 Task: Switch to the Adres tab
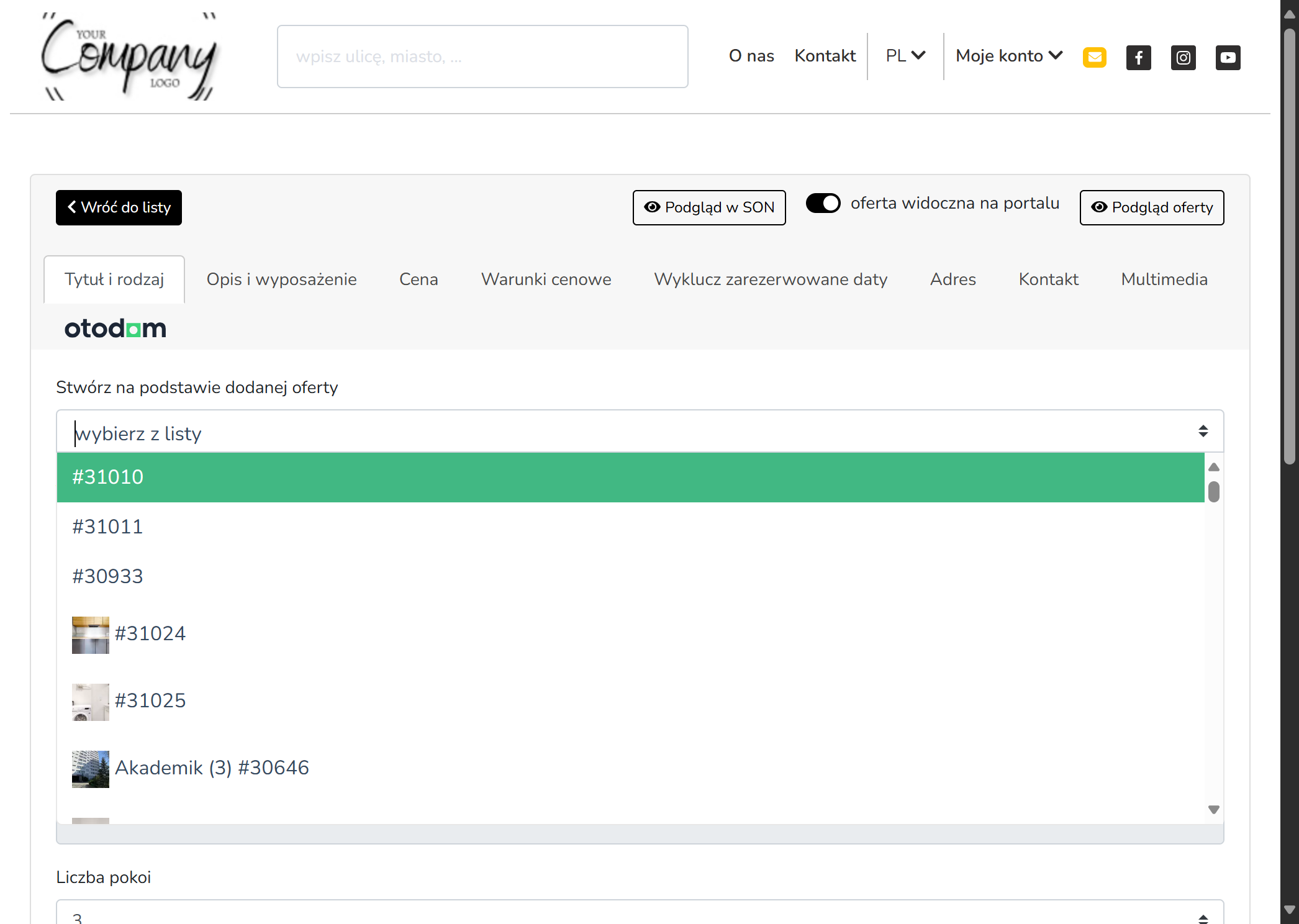click(953, 279)
